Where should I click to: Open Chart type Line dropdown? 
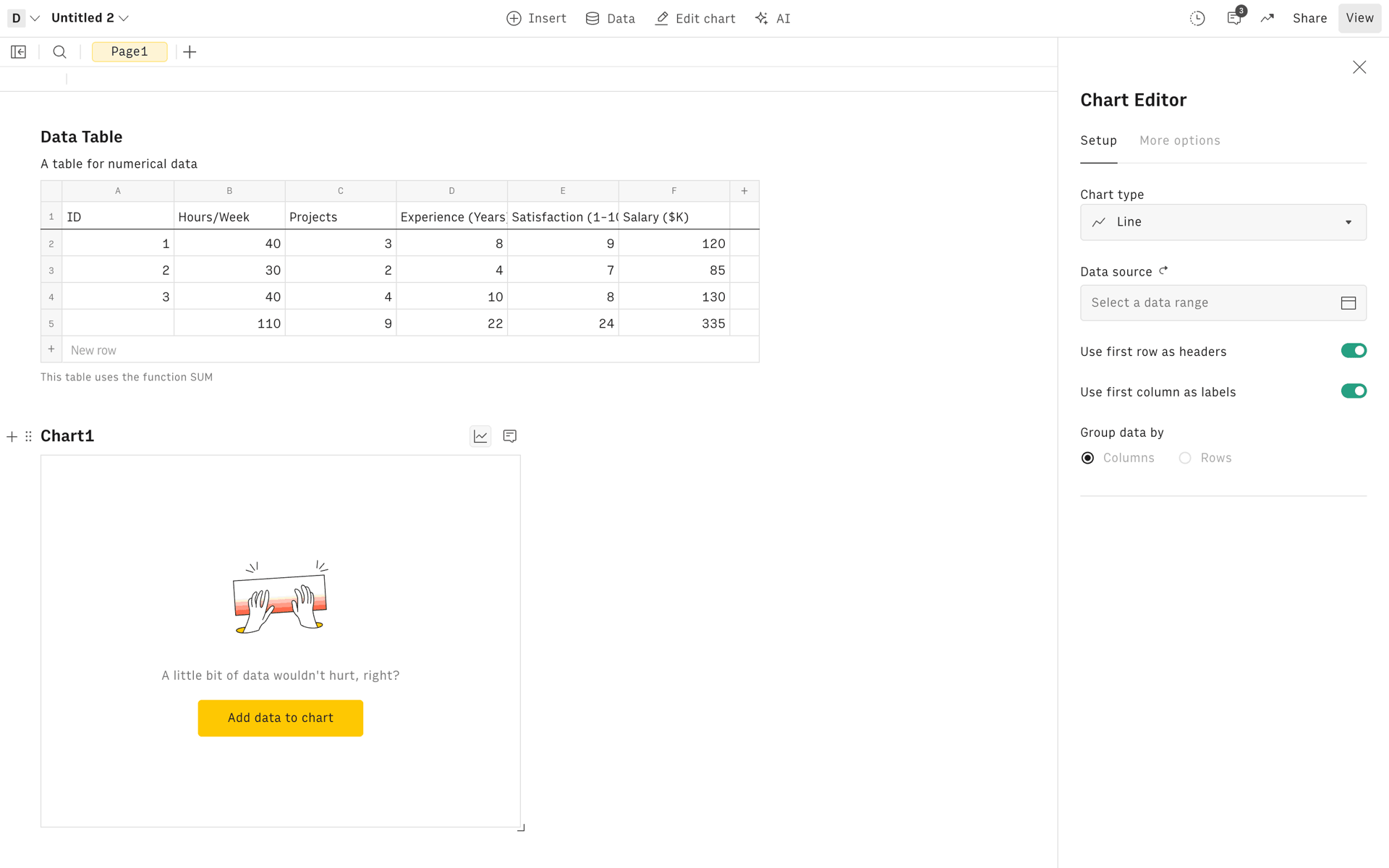tap(1223, 222)
